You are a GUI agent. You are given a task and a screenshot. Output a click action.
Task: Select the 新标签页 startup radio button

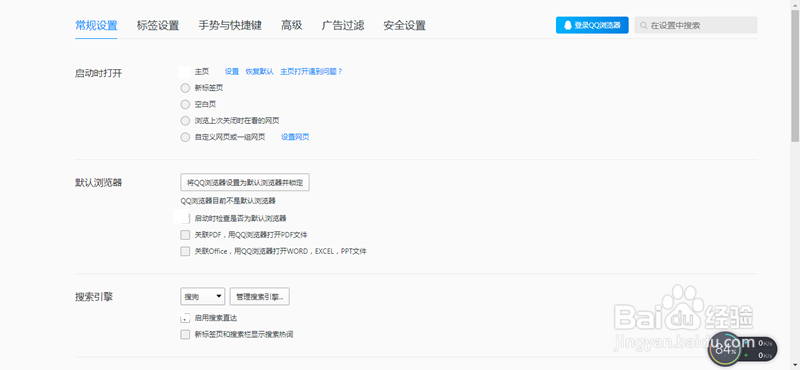(185, 88)
